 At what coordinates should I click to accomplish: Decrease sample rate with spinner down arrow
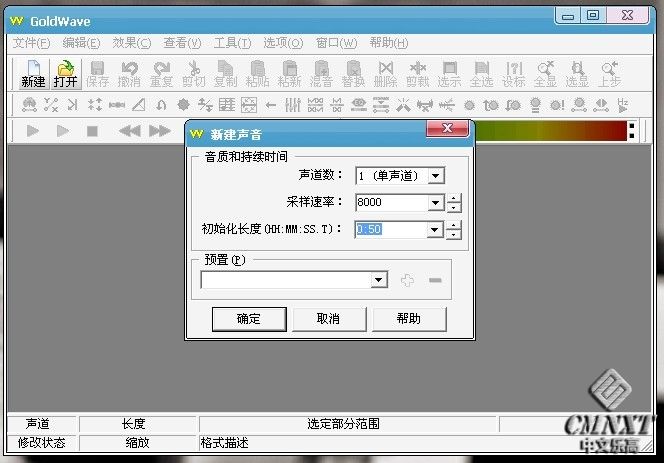click(x=454, y=208)
